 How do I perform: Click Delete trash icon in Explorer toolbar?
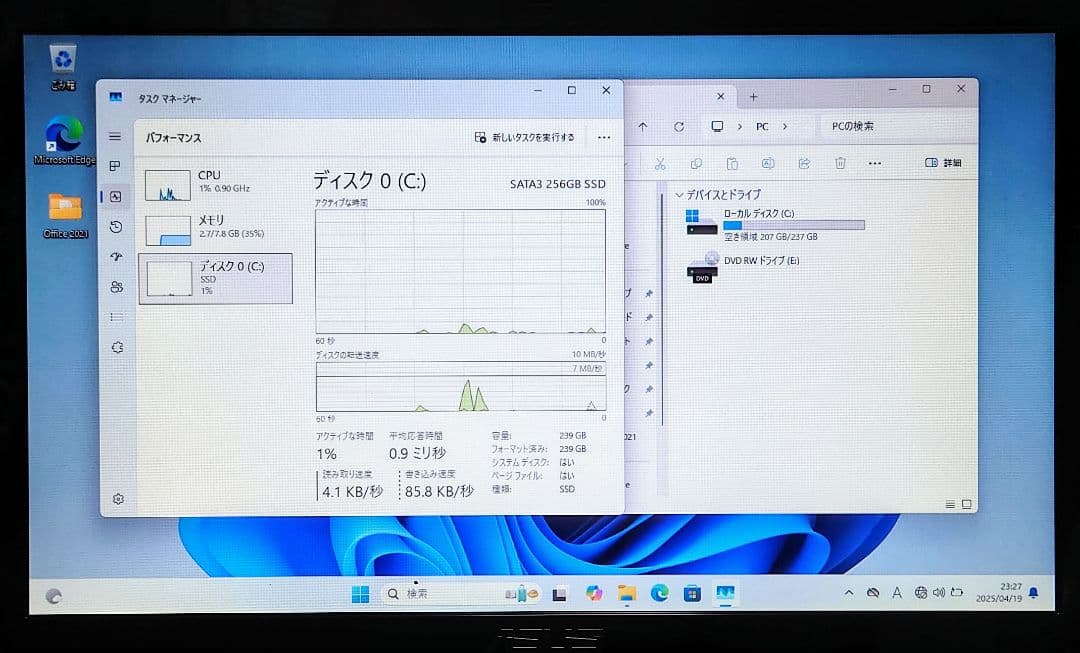840,163
